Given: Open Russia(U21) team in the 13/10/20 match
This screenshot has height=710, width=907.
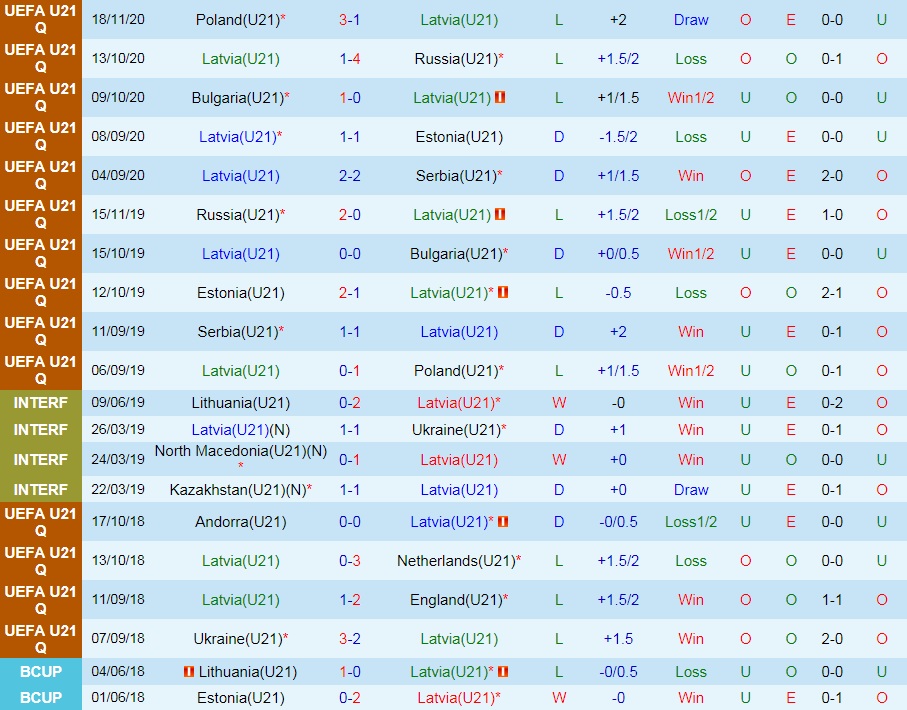Looking at the screenshot, I should [x=455, y=59].
